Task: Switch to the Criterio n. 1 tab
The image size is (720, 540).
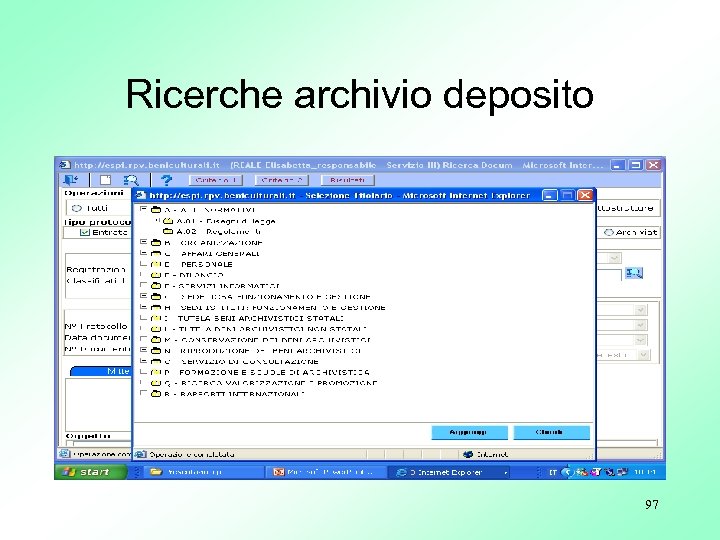Action: click(x=216, y=180)
